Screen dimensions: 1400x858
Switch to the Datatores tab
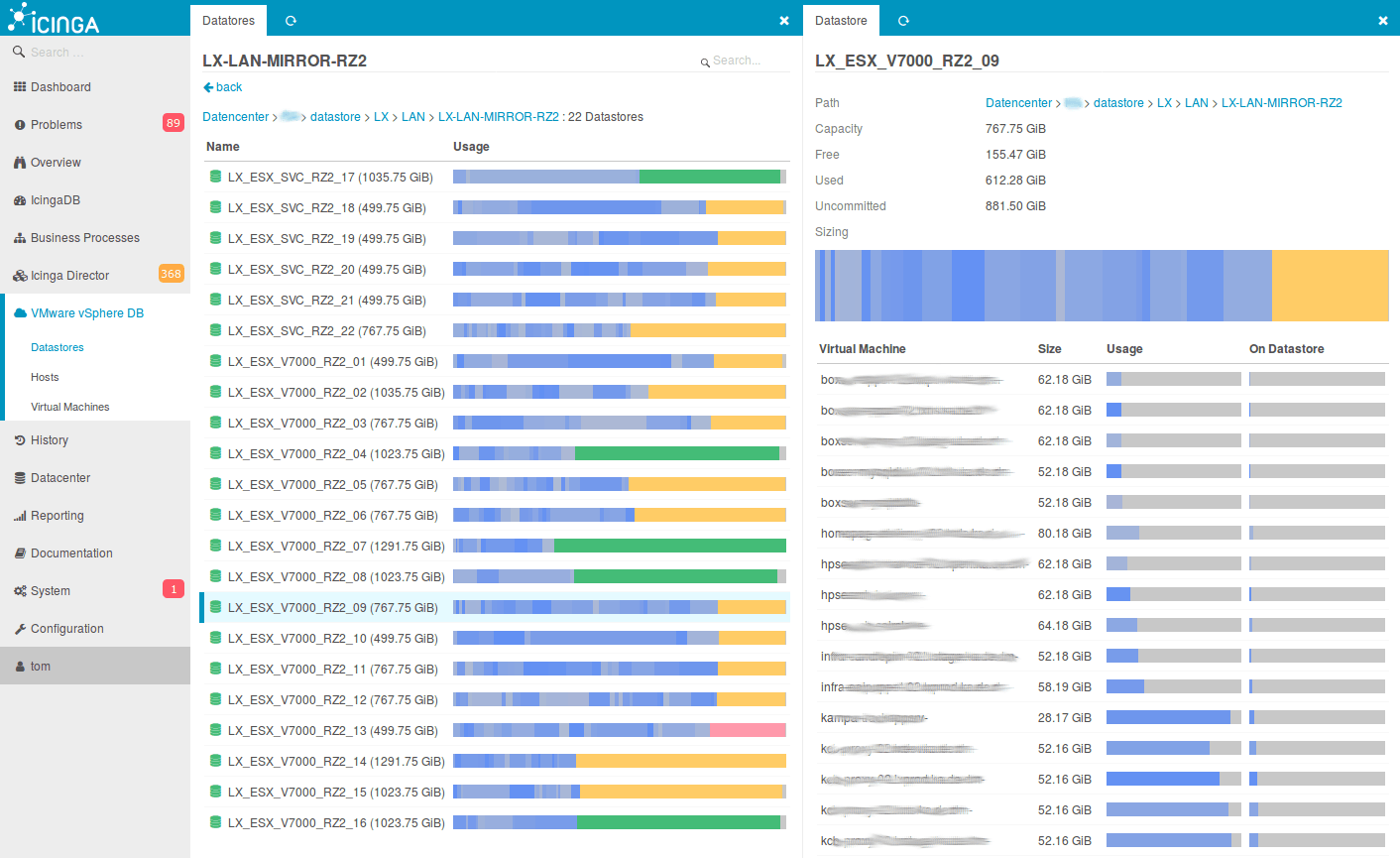pyautogui.click(x=228, y=21)
